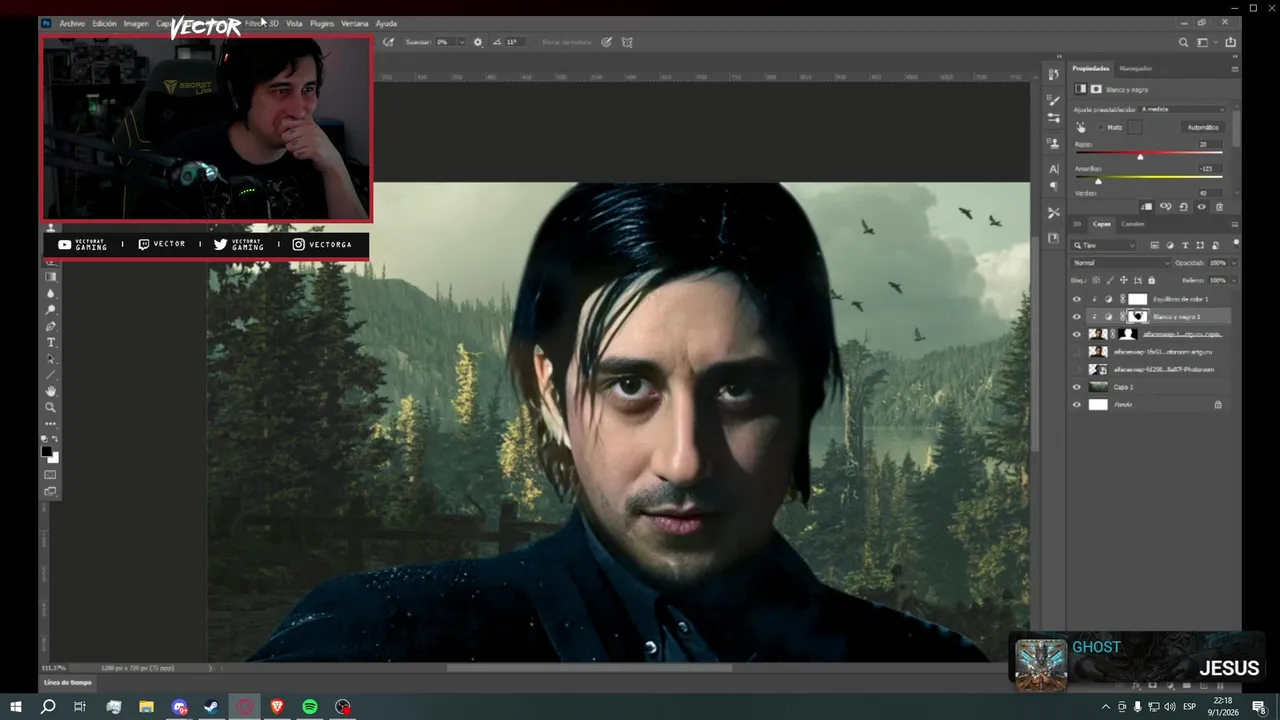Open Spotify from the Windows taskbar
The width and height of the screenshot is (1280, 720).
pyautogui.click(x=310, y=707)
